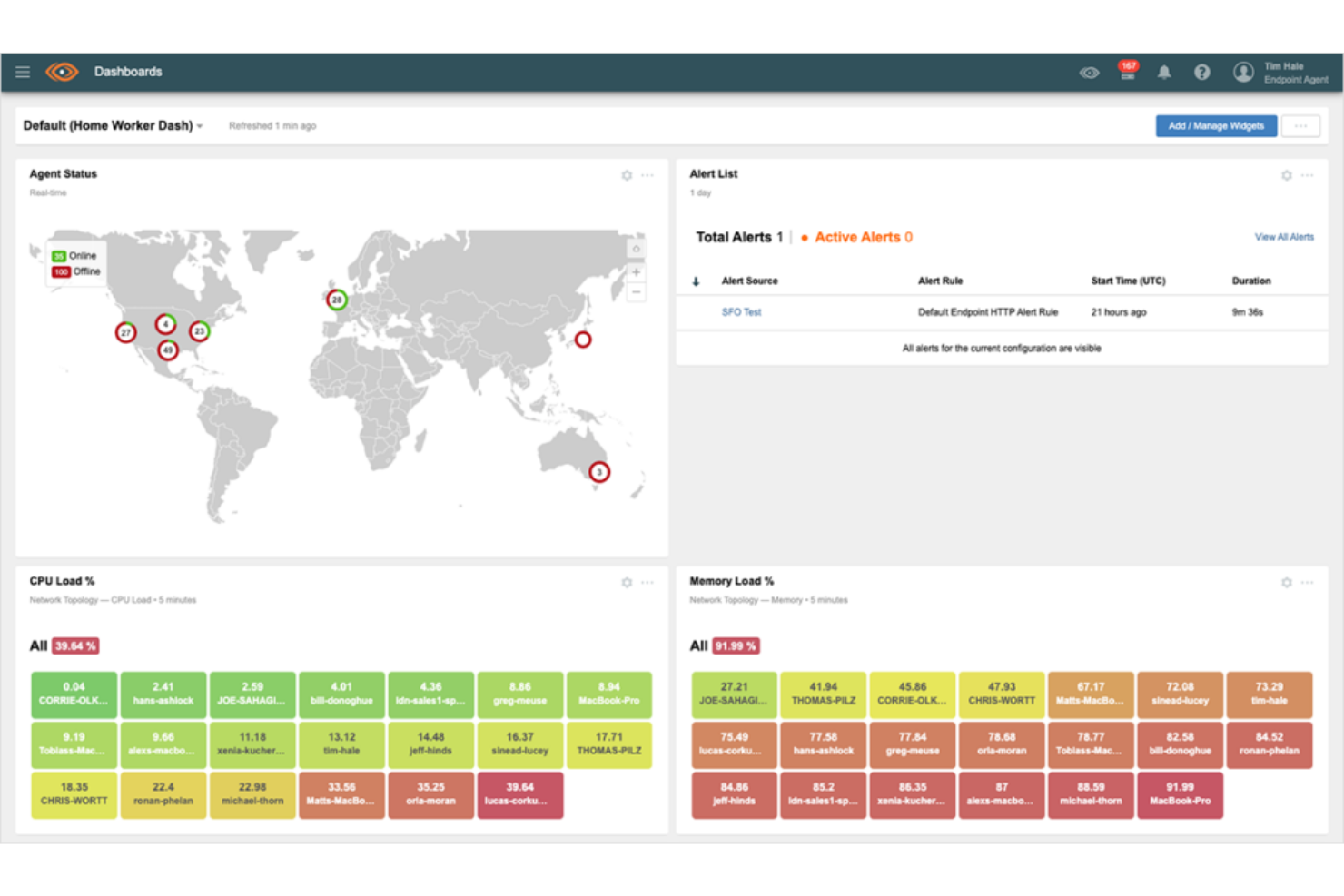This screenshot has width=1344, height=896.
Task: Select the map cluster marker 4
Action: [x=165, y=324]
